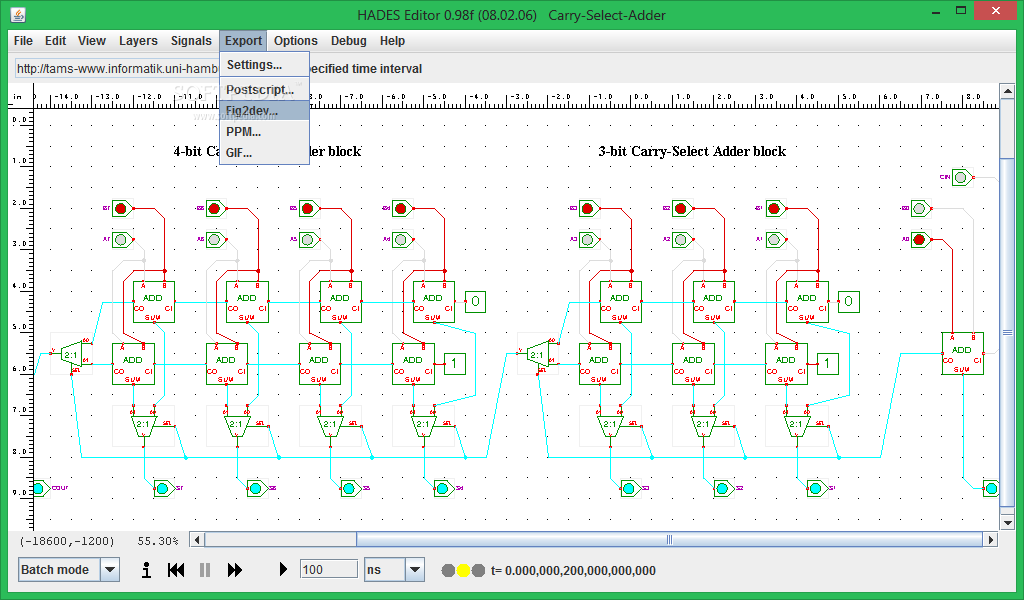This screenshot has height=600, width=1024.
Task: Toggle the A7 input switch
Action: (x=122, y=240)
